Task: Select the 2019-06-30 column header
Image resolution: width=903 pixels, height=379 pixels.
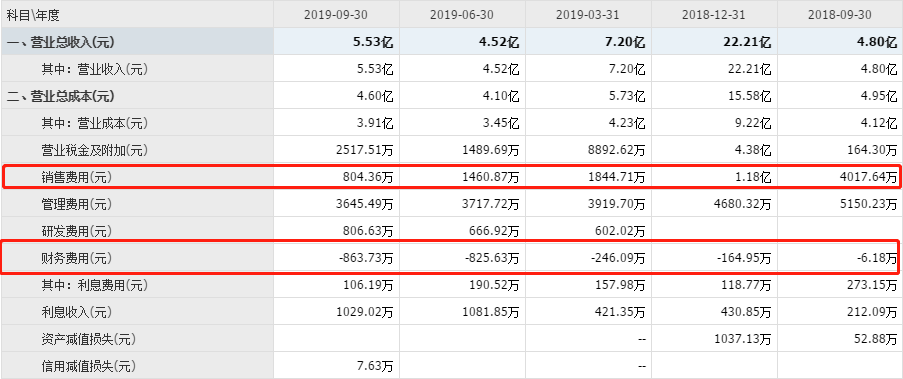Action: click(462, 14)
